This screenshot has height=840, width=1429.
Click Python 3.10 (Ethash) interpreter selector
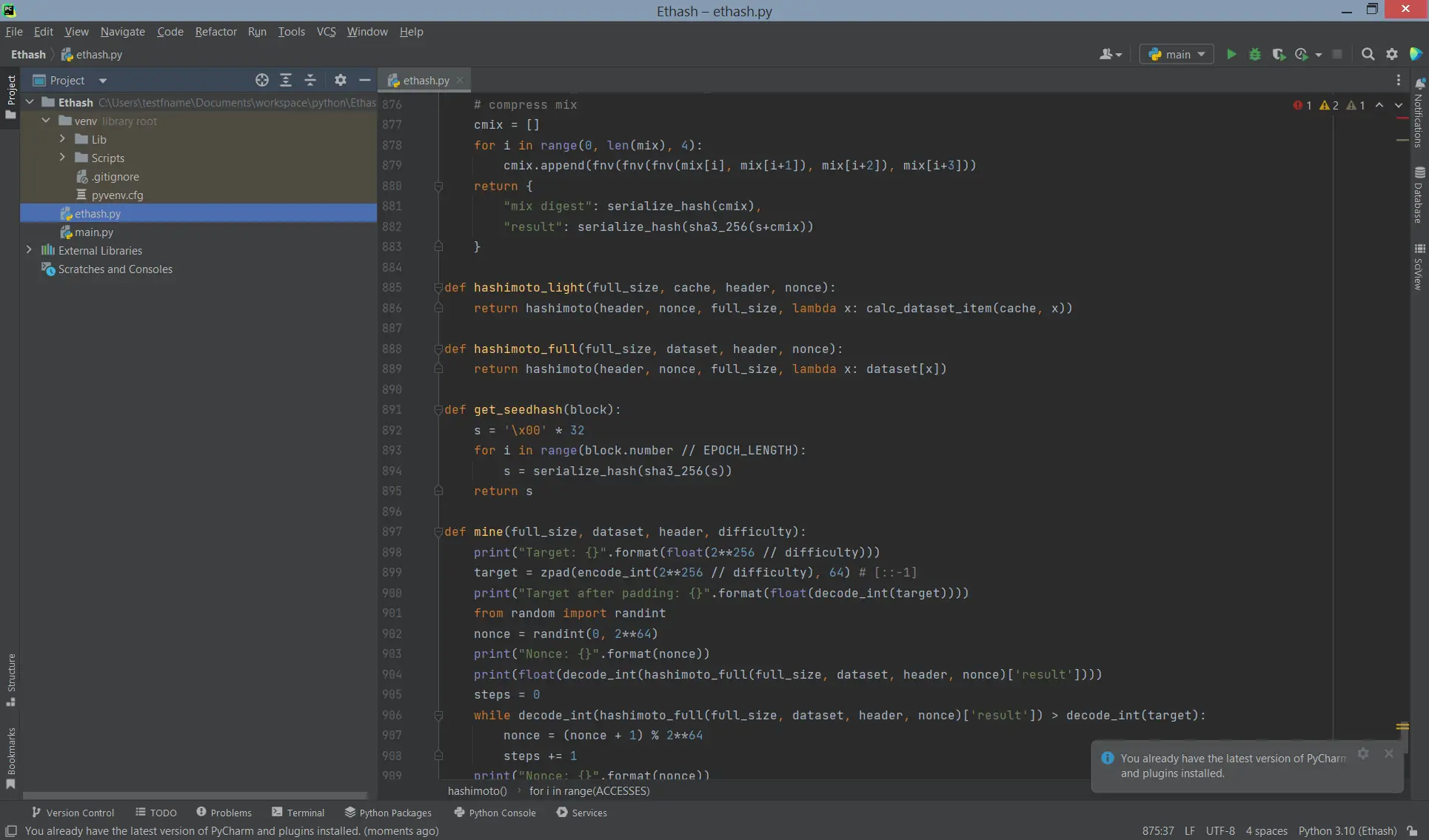click(x=1347, y=831)
